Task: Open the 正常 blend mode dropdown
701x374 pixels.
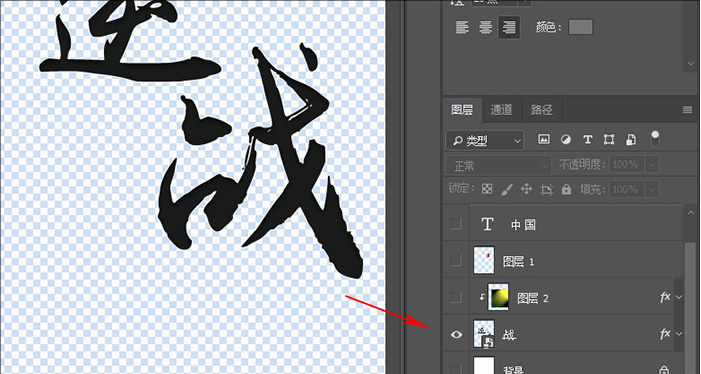Action: tap(498, 165)
